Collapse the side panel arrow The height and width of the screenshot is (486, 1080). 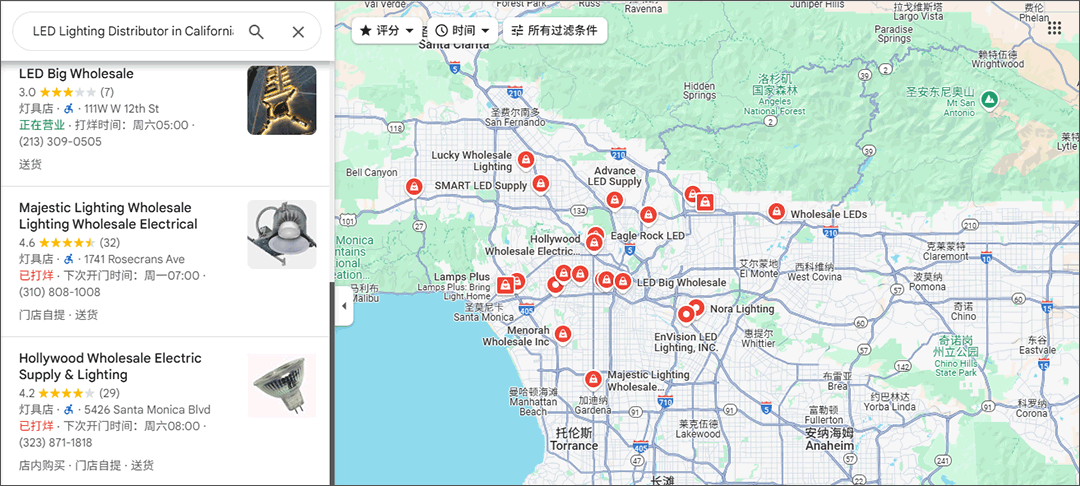click(344, 306)
